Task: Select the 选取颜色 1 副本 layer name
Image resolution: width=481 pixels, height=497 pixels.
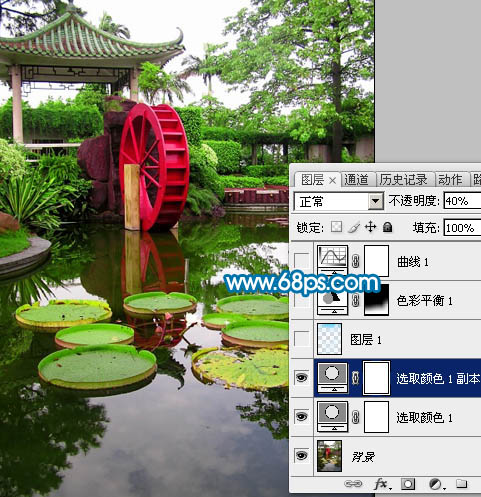Action: coord(438,379)
